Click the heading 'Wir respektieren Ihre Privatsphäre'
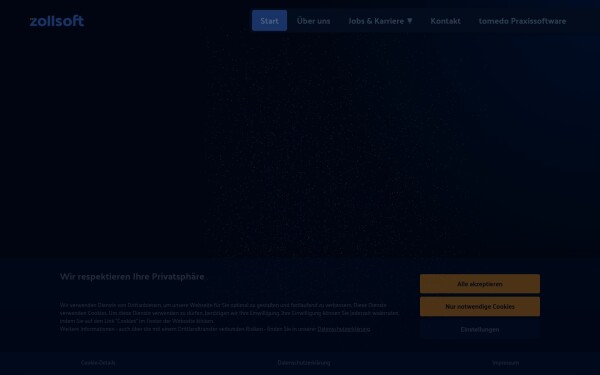600x375 pixels. pos(132,276)
